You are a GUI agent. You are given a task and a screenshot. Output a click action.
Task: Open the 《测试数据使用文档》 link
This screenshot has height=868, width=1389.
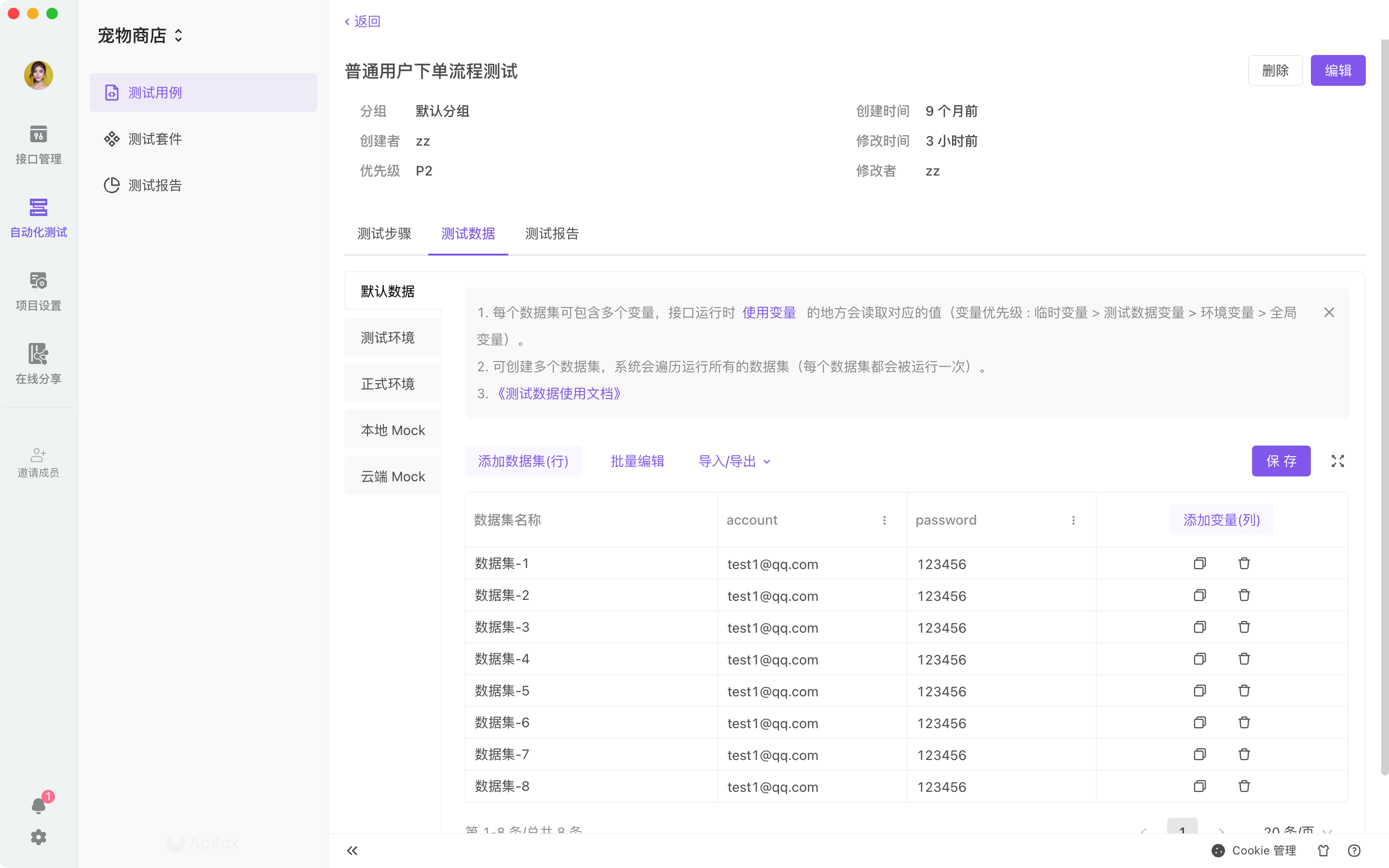[x=559, y=394]
